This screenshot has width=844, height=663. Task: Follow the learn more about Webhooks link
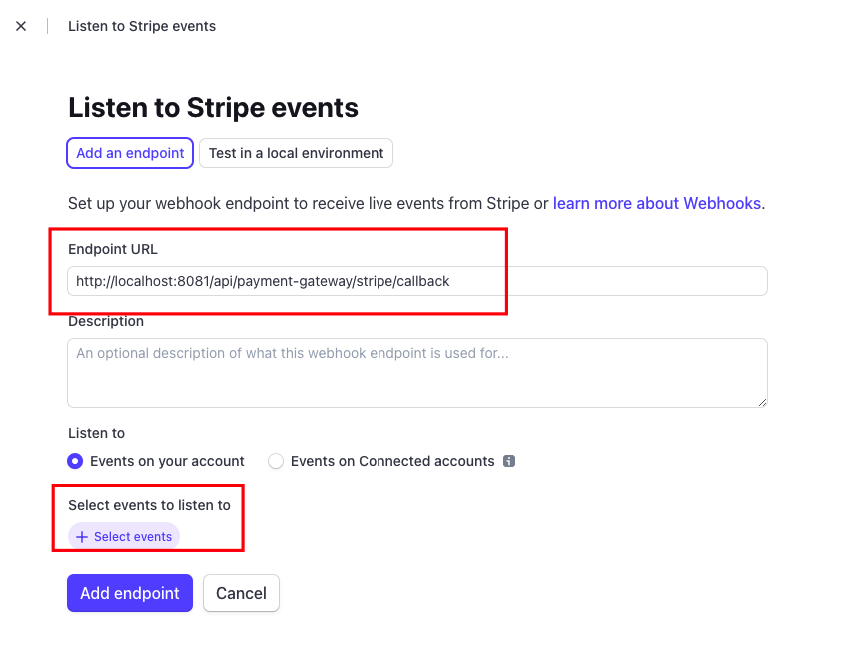click(x=657, y=203)
